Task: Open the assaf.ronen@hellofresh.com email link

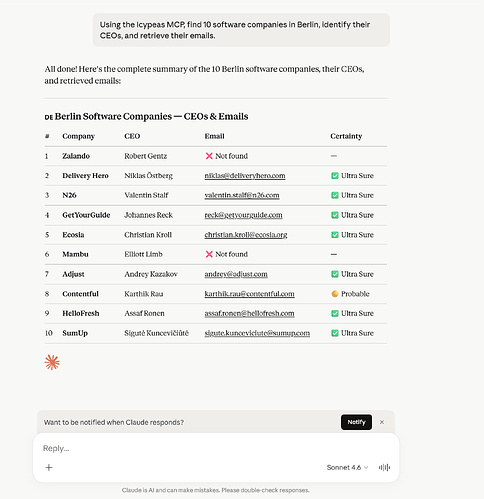Action: (250, 313)
